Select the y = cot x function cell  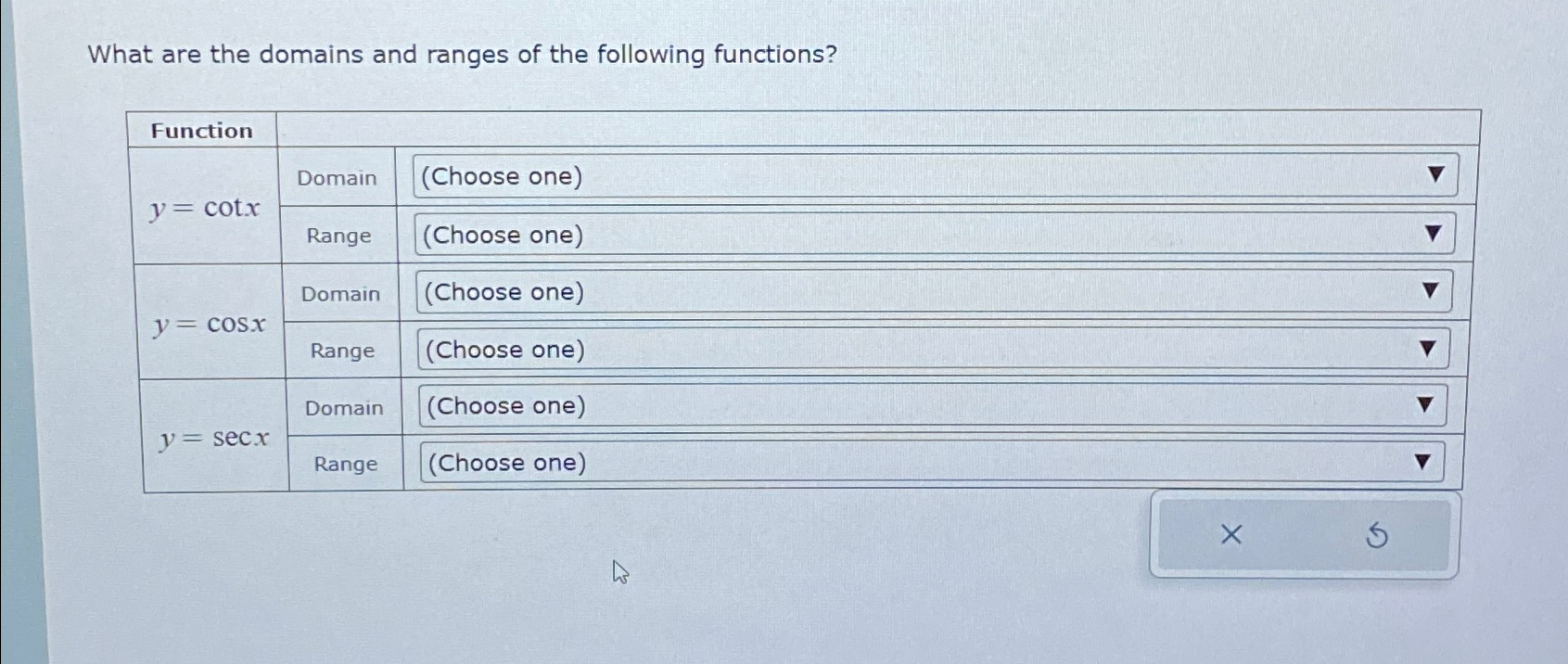point(206,208)
